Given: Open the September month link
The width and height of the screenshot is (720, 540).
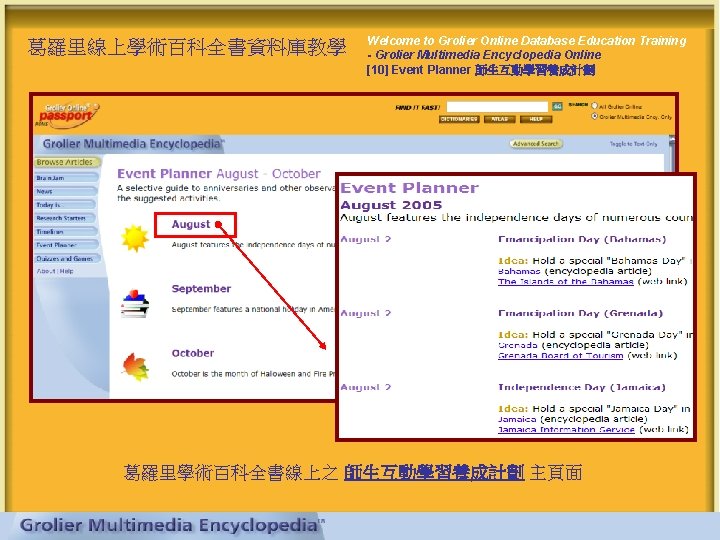Looking at the screenshot, I should click(x=201, y=289).
